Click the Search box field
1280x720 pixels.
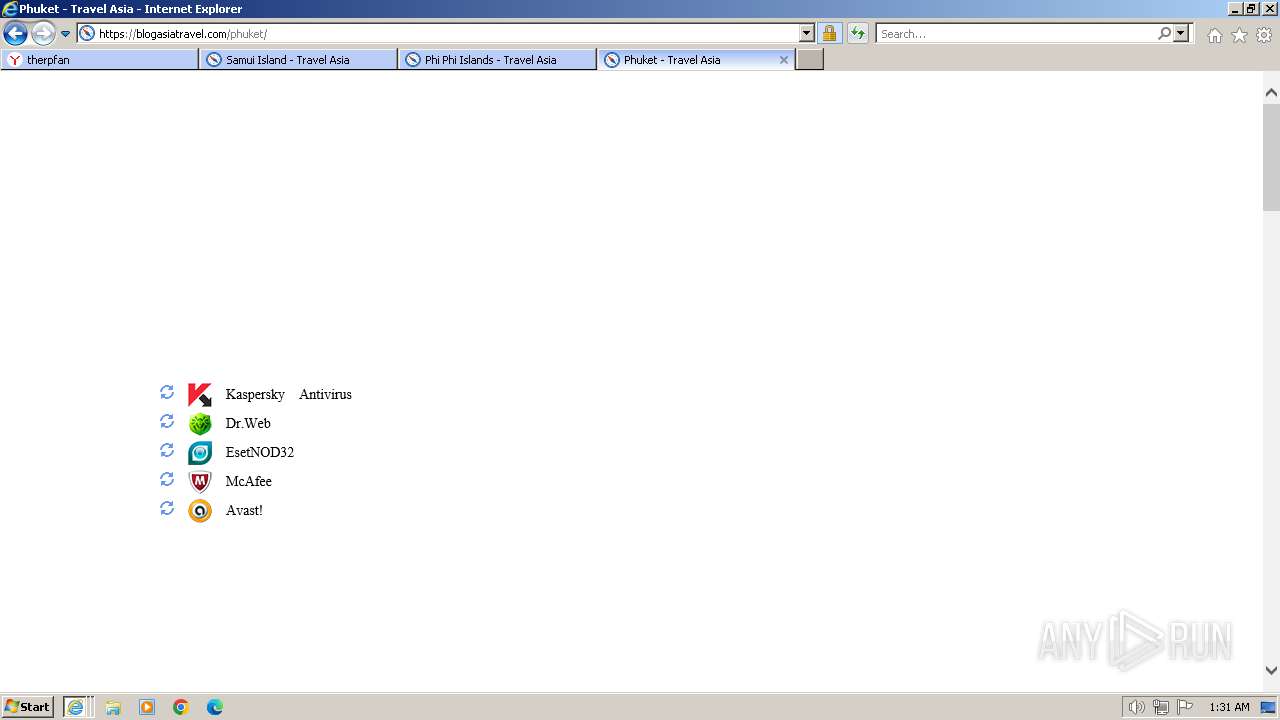click(x=1016, y=33)
